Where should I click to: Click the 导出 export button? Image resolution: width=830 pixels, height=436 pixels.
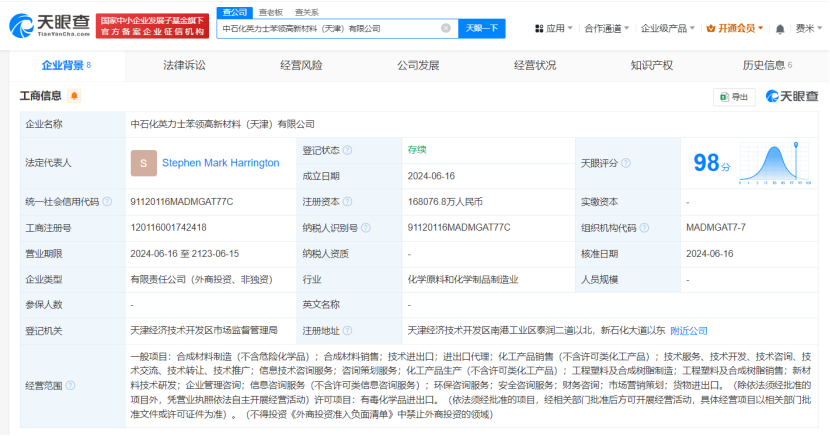[734, 96]
